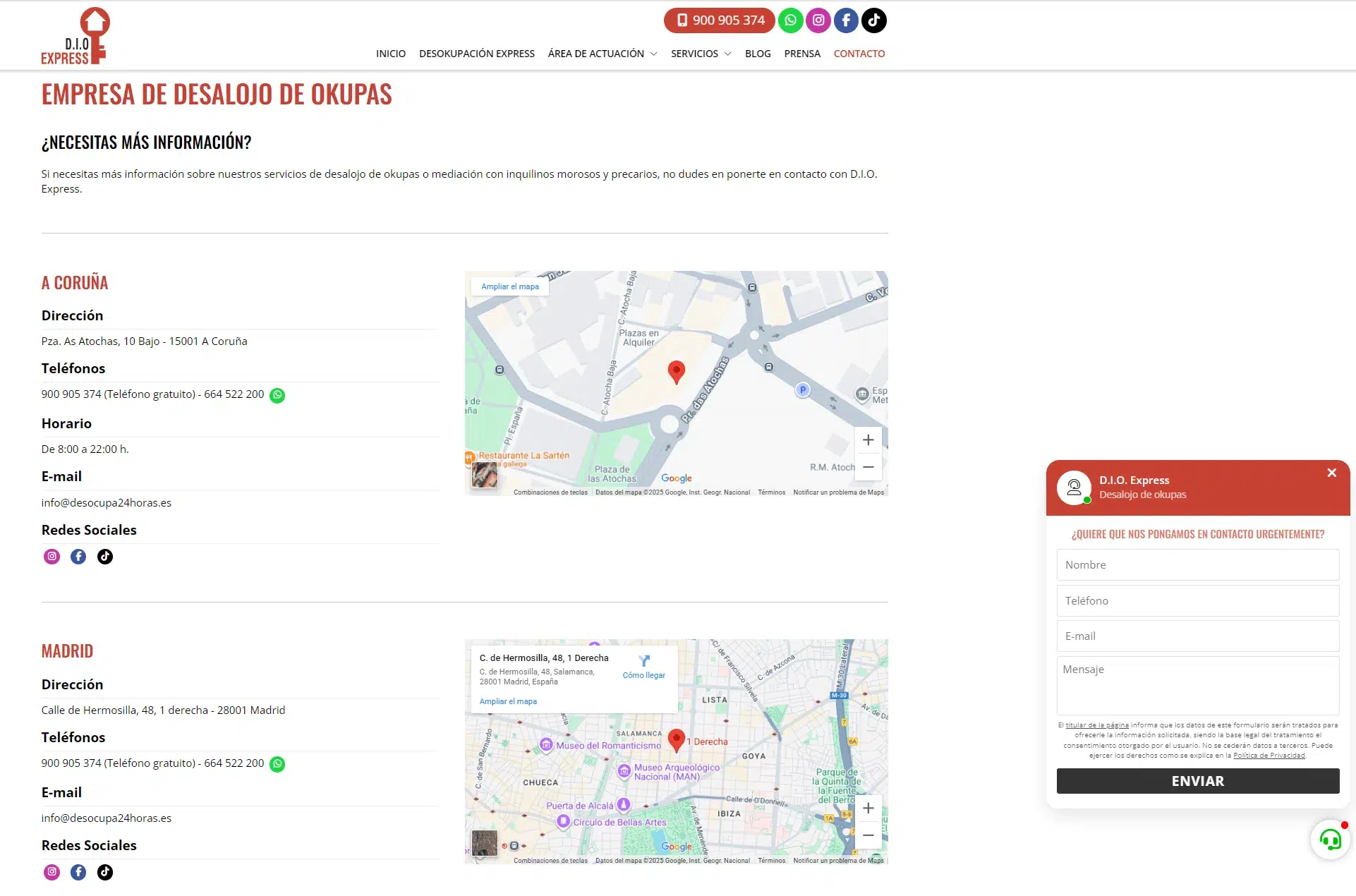The width and height of the screenshot is (1356, 896).
Task: Open Madrid Facebook icon
Action: click(x=78, y=872)
